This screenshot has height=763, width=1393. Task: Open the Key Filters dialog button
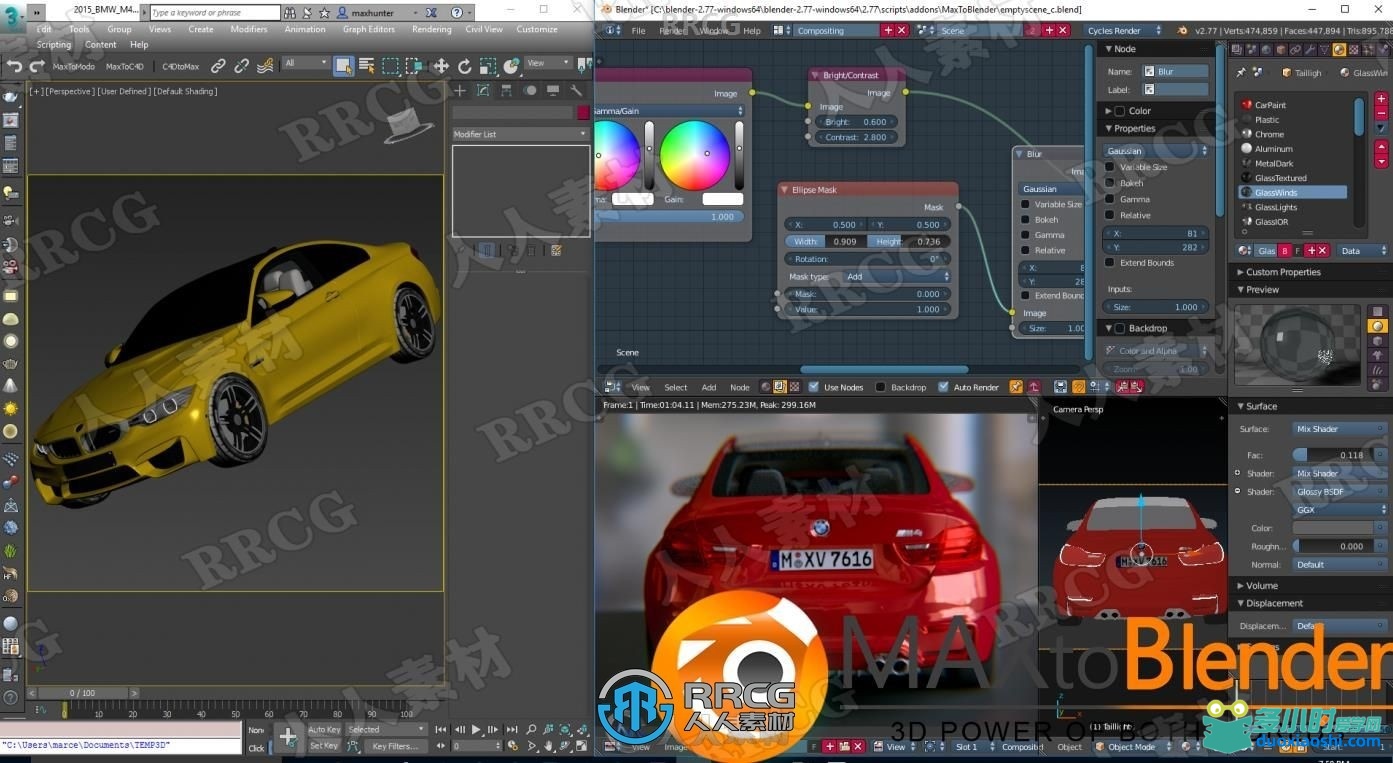coord(395,746)
